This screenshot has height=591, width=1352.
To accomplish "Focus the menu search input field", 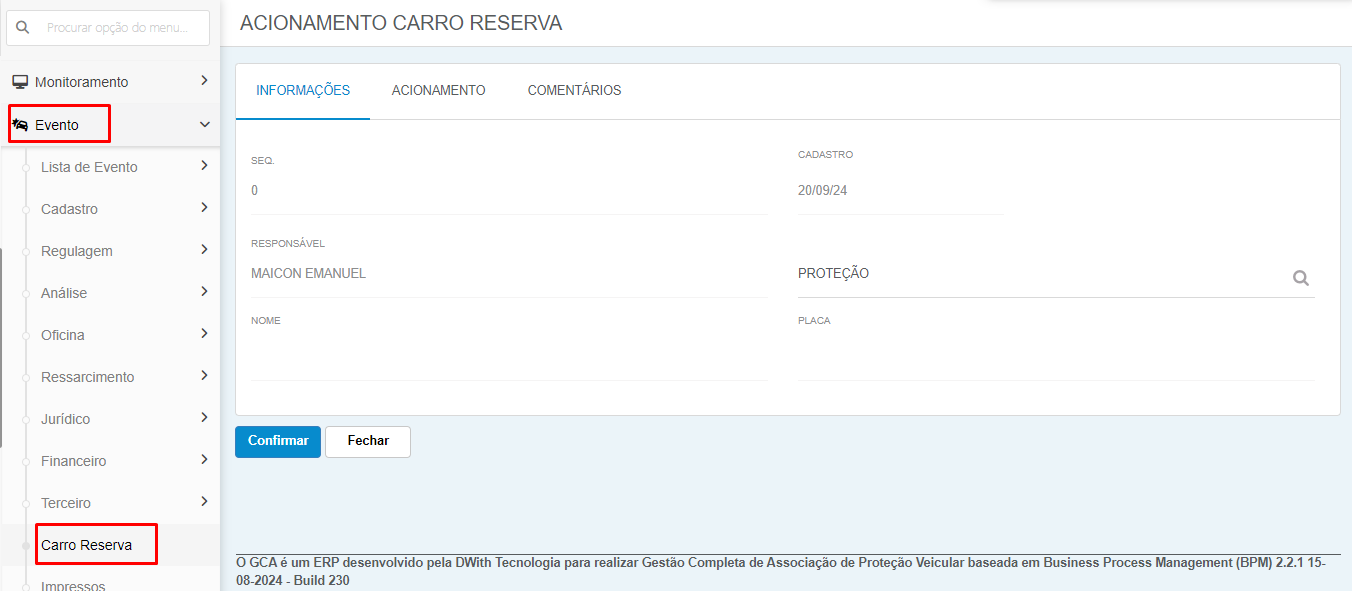I will [110, 28].
